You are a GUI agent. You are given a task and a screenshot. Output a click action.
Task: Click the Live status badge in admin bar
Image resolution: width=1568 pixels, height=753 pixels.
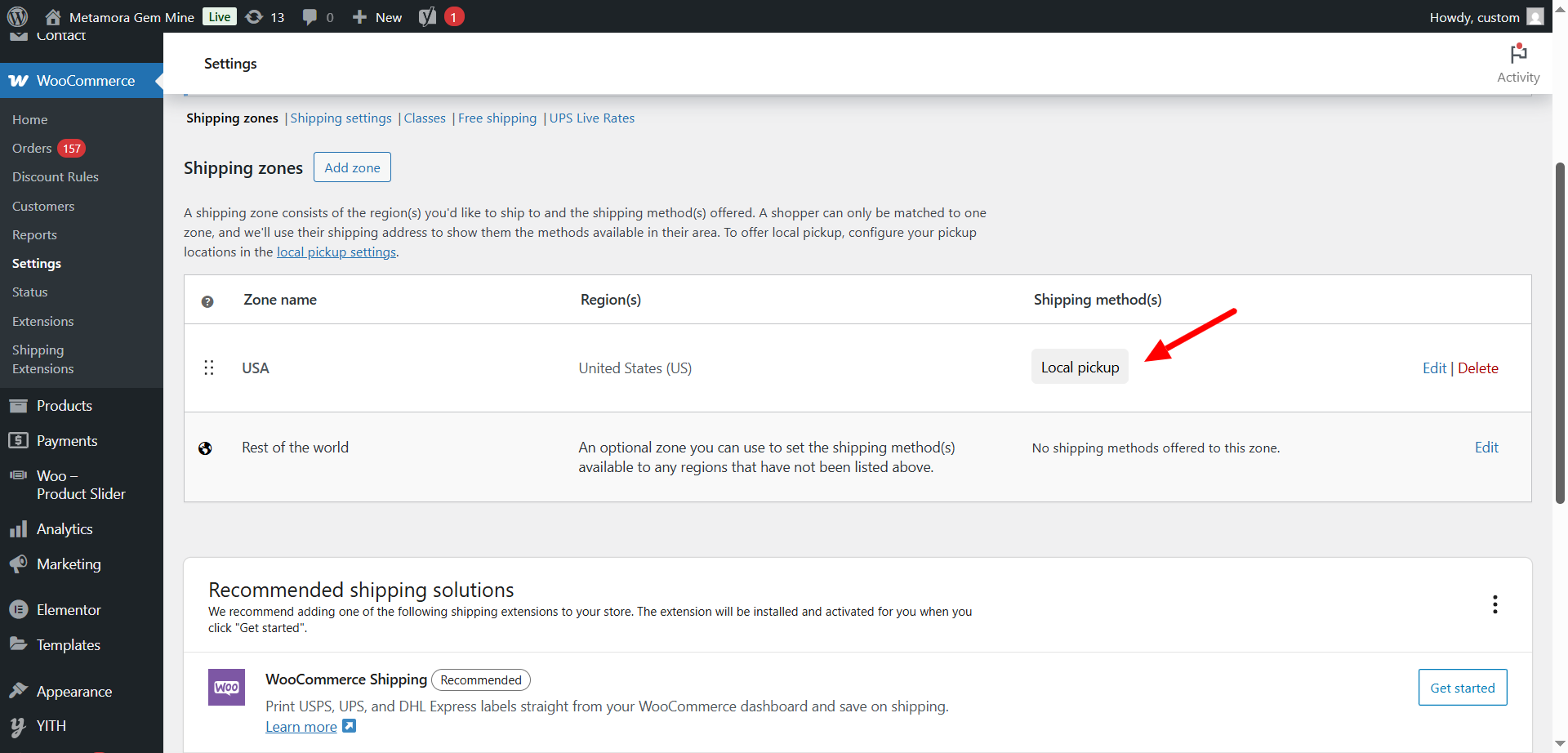coord(219,17)
